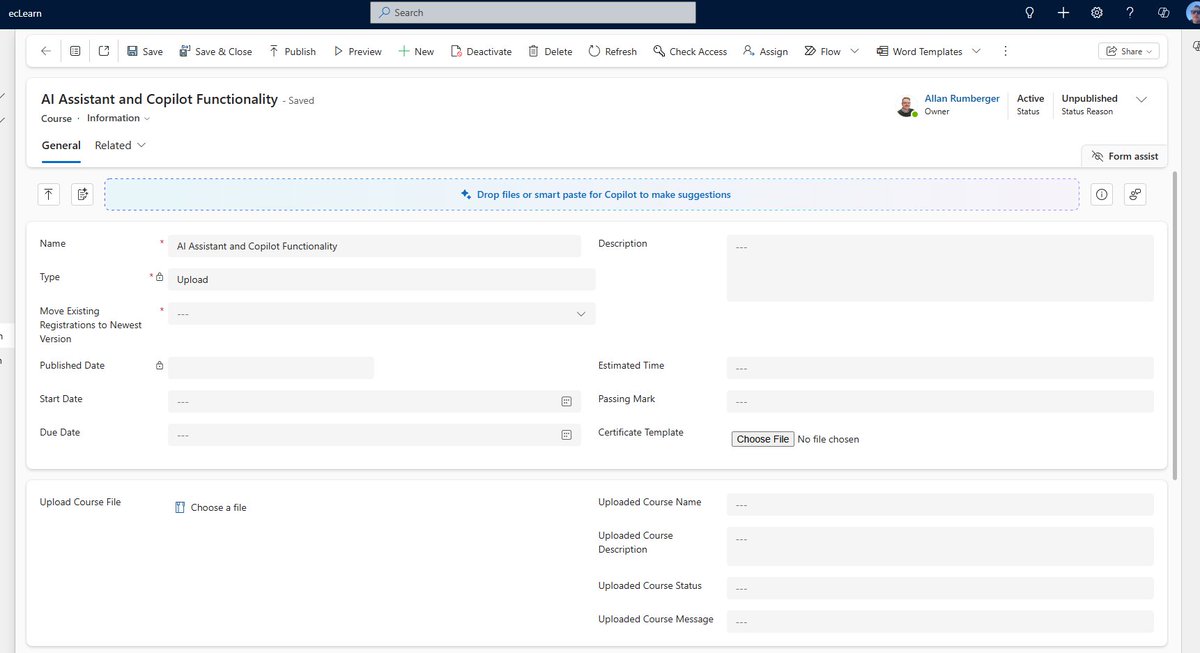
Task: Click the Form assist button
Action: 1125,156
